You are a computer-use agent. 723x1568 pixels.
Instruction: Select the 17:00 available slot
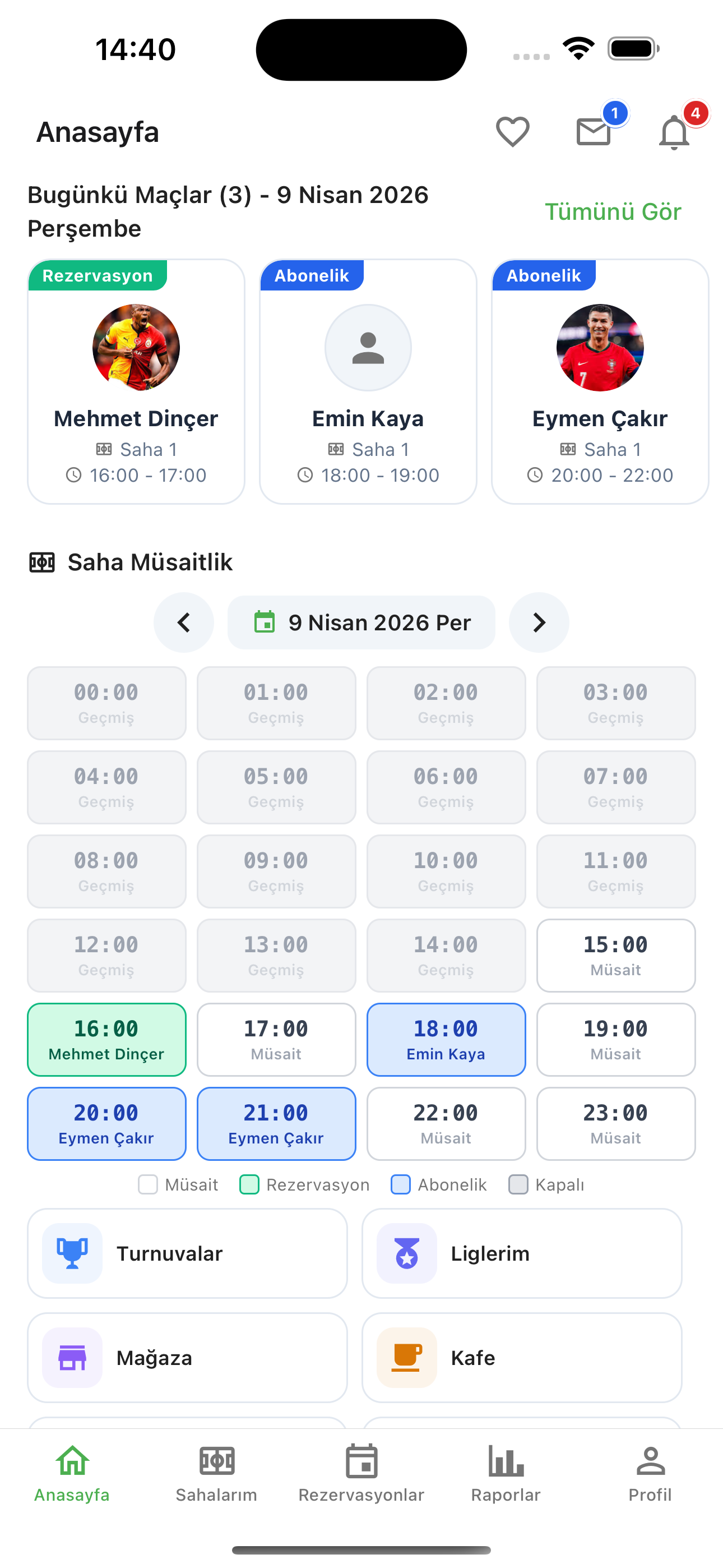point(276,1039)
